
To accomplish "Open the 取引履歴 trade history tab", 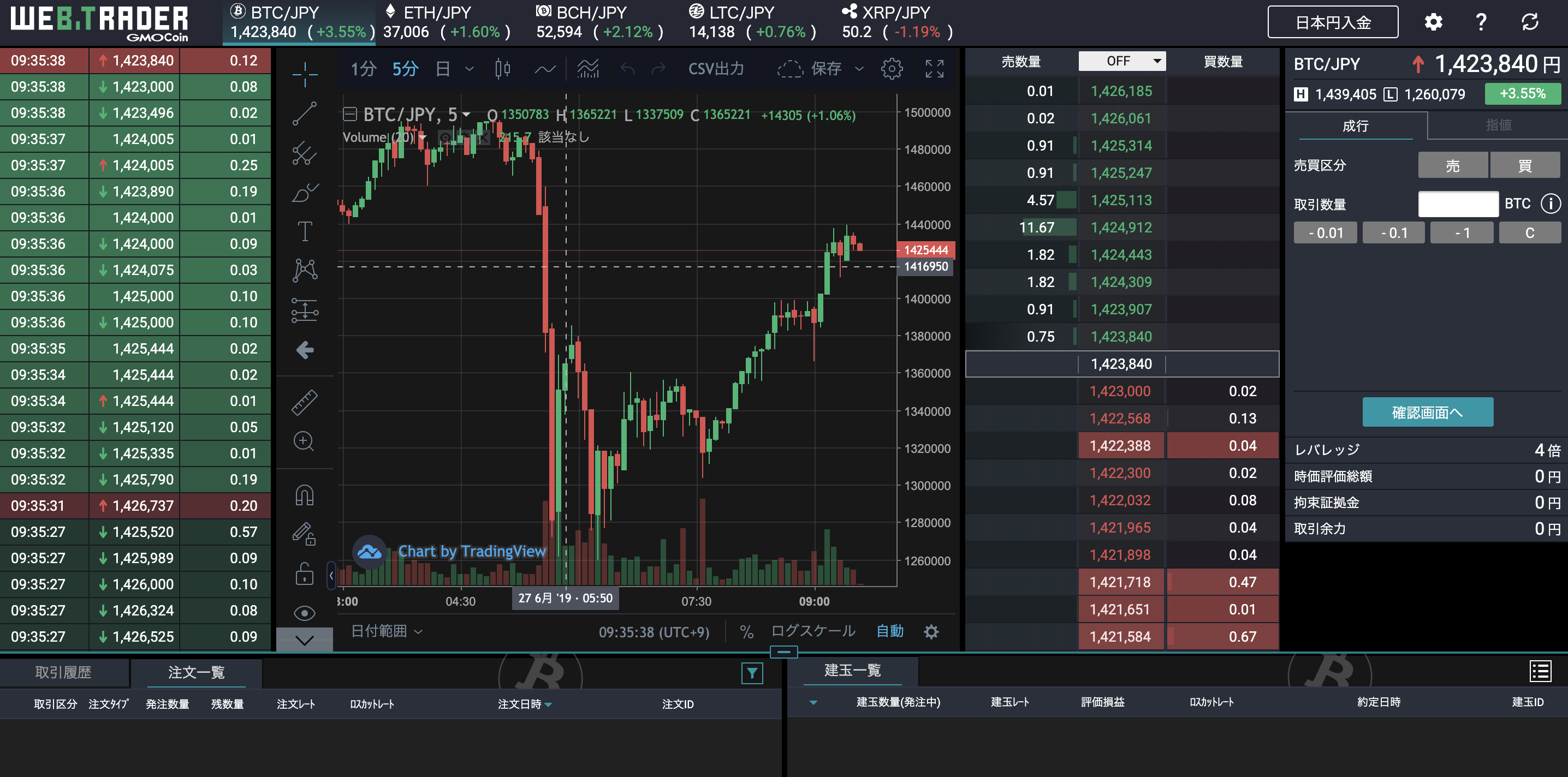I will tap(64, 672).
